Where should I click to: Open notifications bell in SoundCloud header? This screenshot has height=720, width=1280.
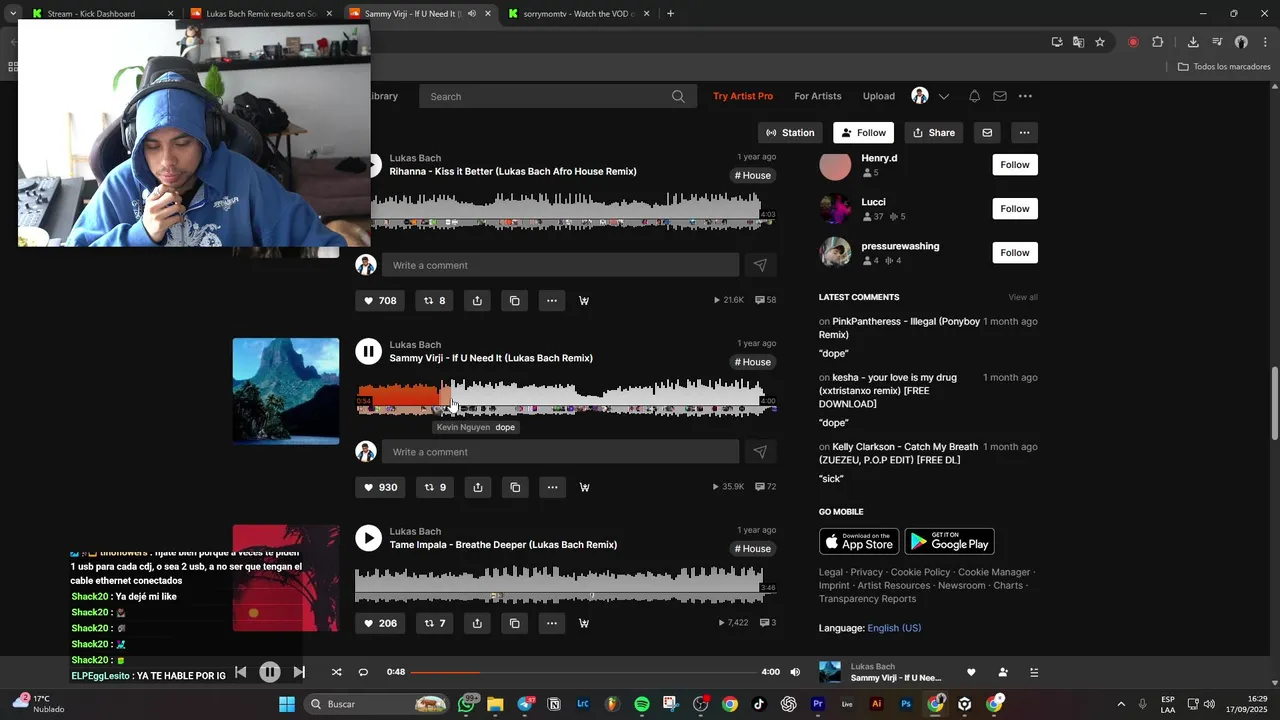(974, 96)
